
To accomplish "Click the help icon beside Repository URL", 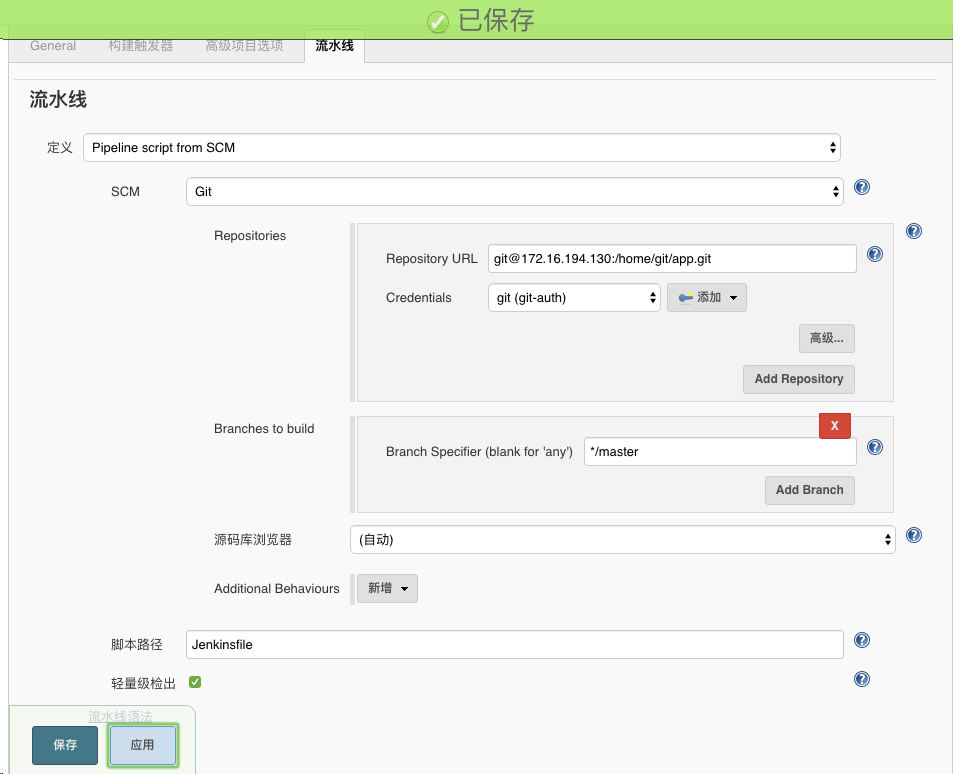I will [x=874, y=254].
